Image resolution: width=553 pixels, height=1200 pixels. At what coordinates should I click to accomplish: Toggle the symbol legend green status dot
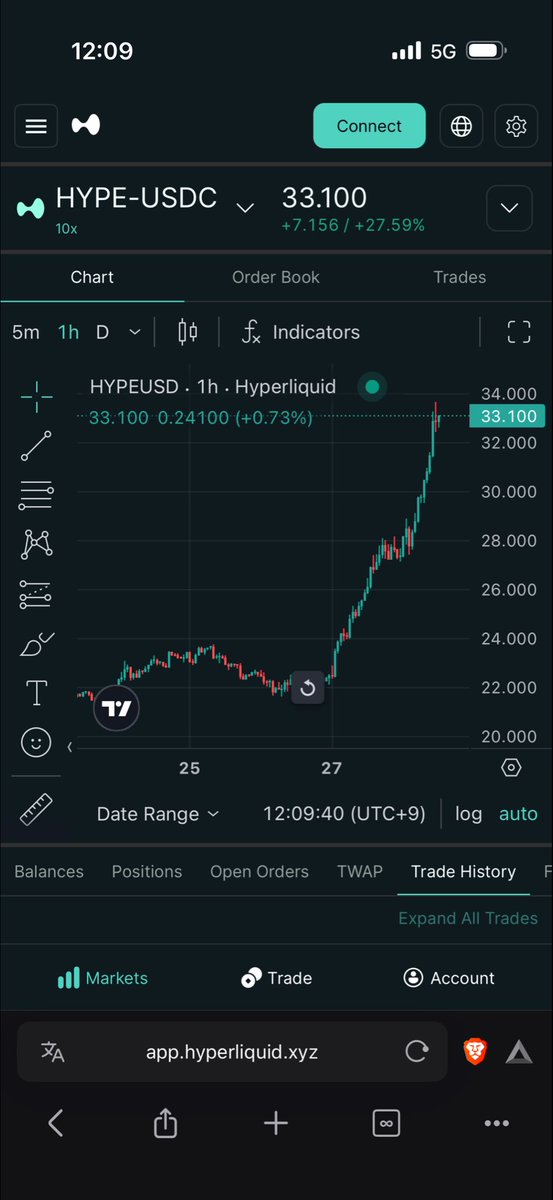tap(373, 387)
